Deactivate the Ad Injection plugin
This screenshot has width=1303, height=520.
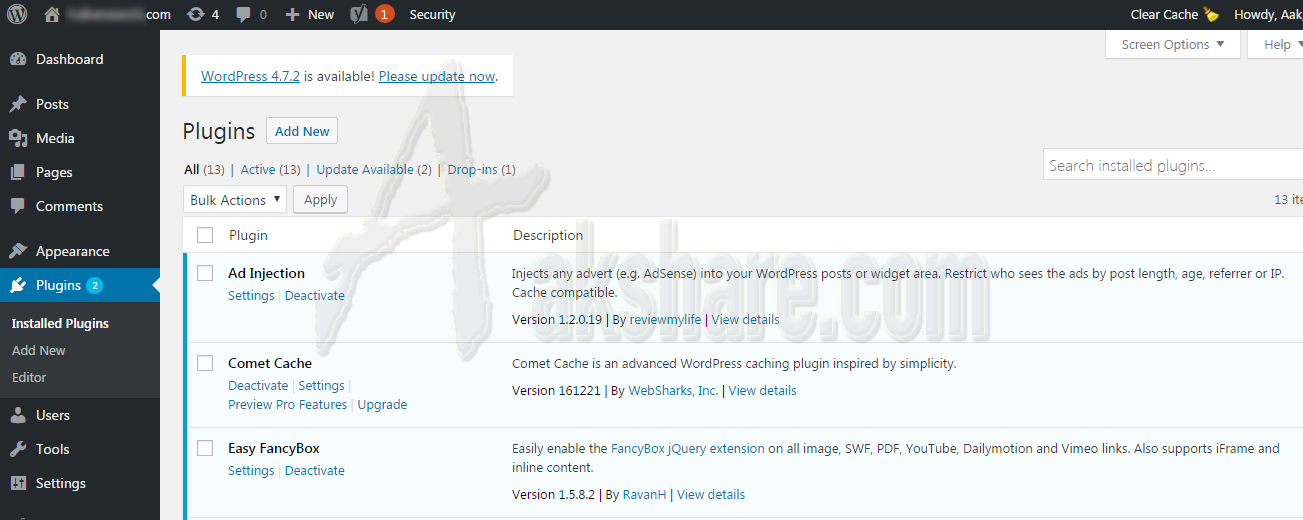tap(315, 295)
